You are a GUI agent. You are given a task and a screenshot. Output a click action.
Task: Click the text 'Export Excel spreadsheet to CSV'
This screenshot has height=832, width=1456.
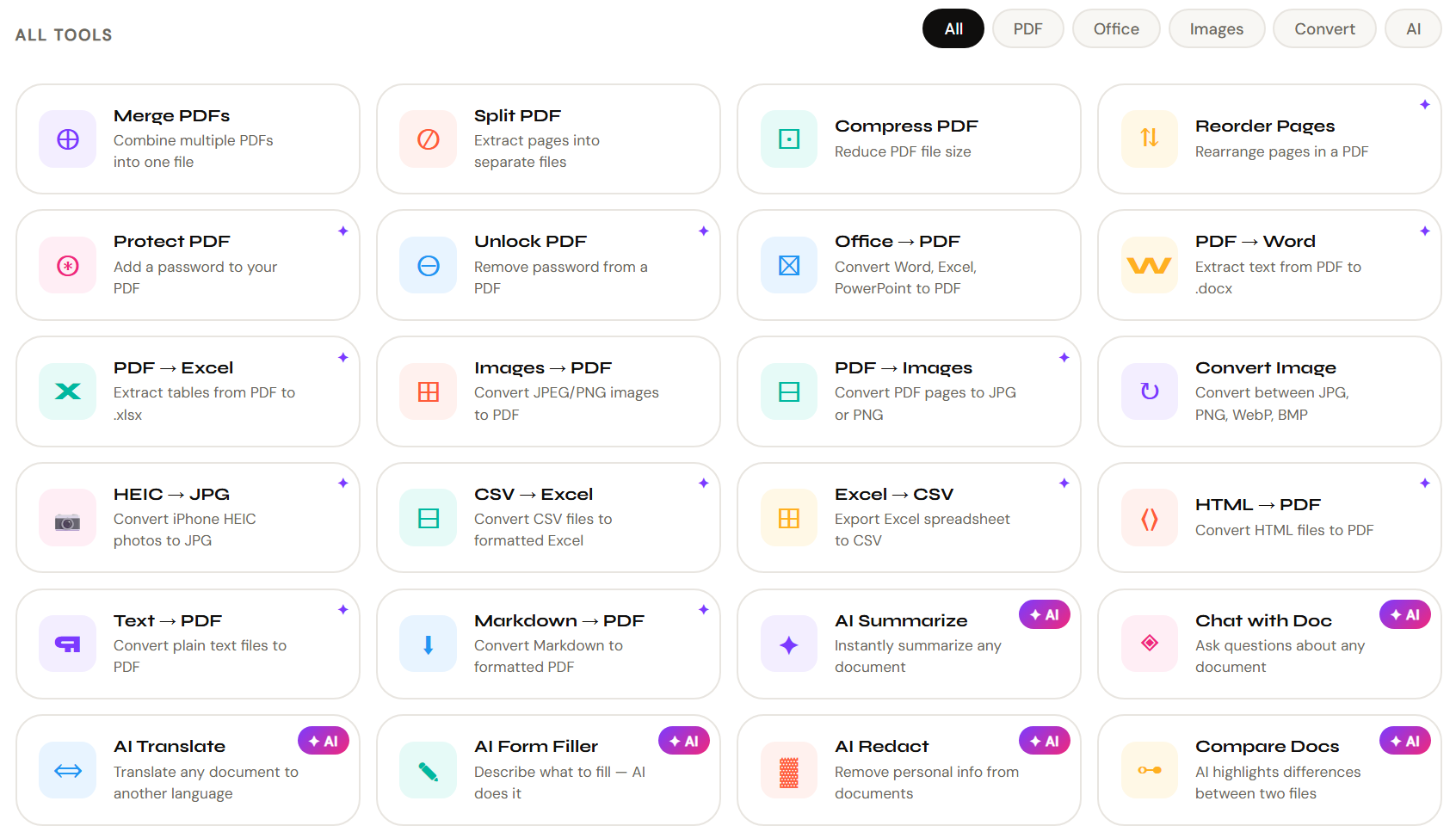click(922, 529)
